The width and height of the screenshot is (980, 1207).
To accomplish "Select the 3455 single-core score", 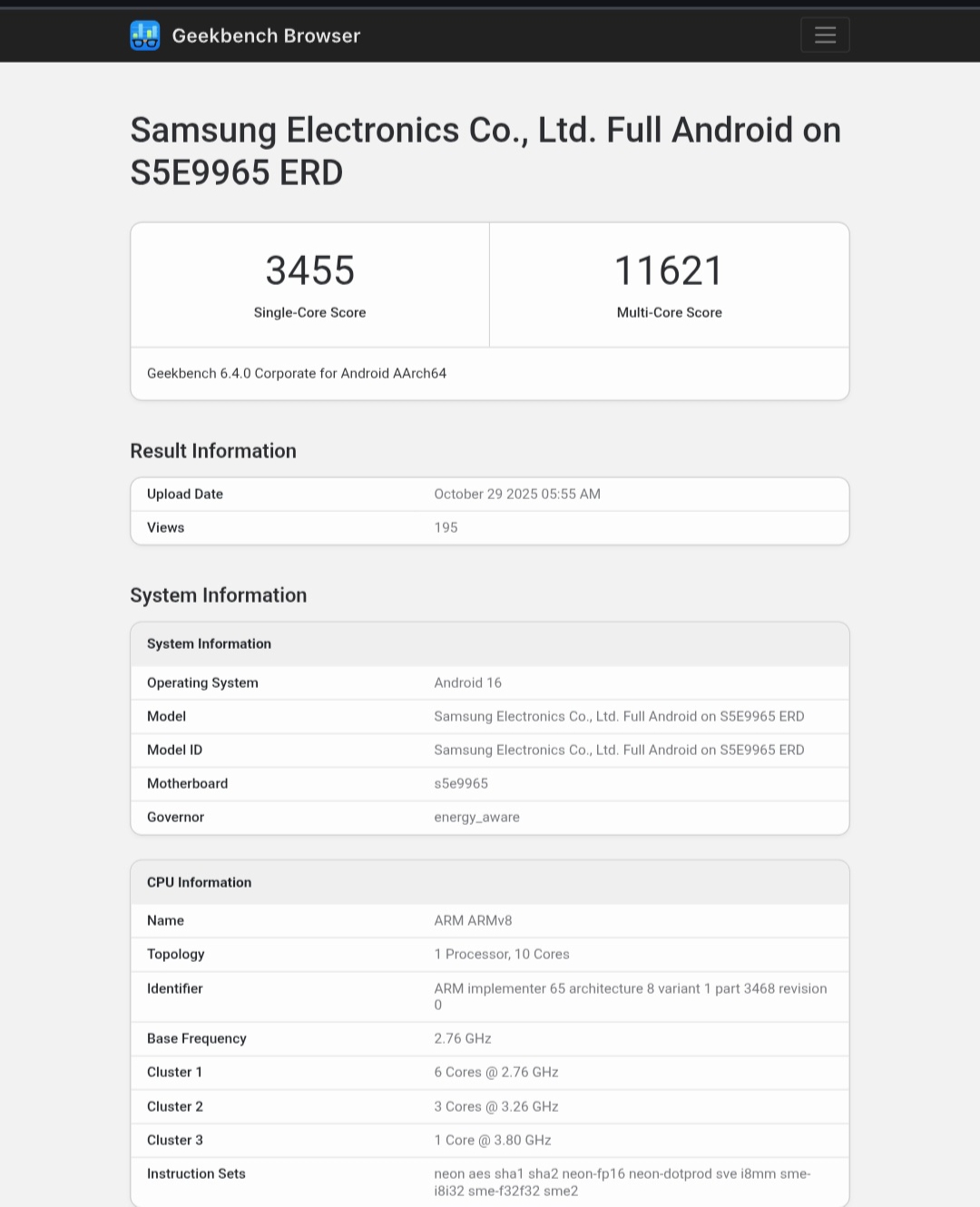I will tap(309, 270).
